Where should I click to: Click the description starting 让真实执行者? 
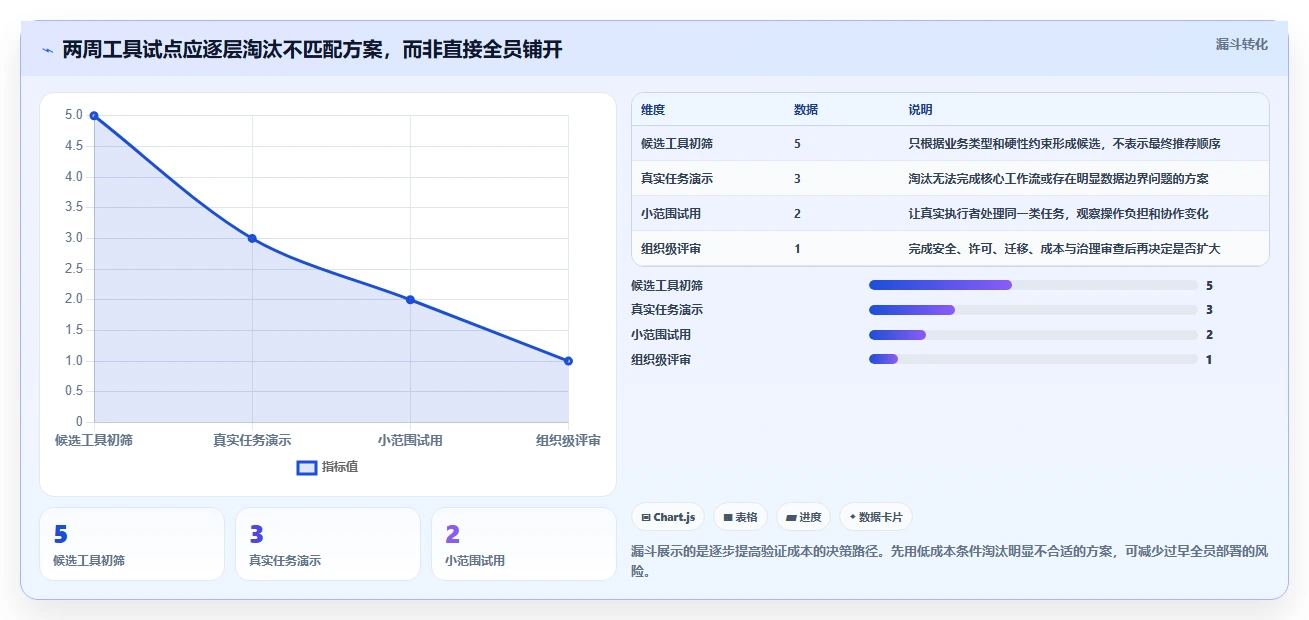pyautogui.click(x=1058, y=213)
